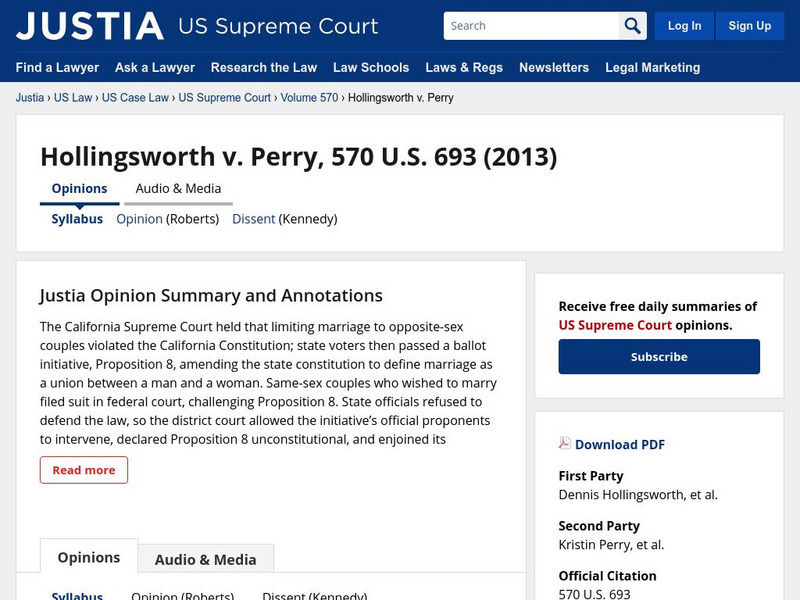This screenshot has width=800, height=600.
Task: Open the Newsletters page
Action: tap(552, 68)
